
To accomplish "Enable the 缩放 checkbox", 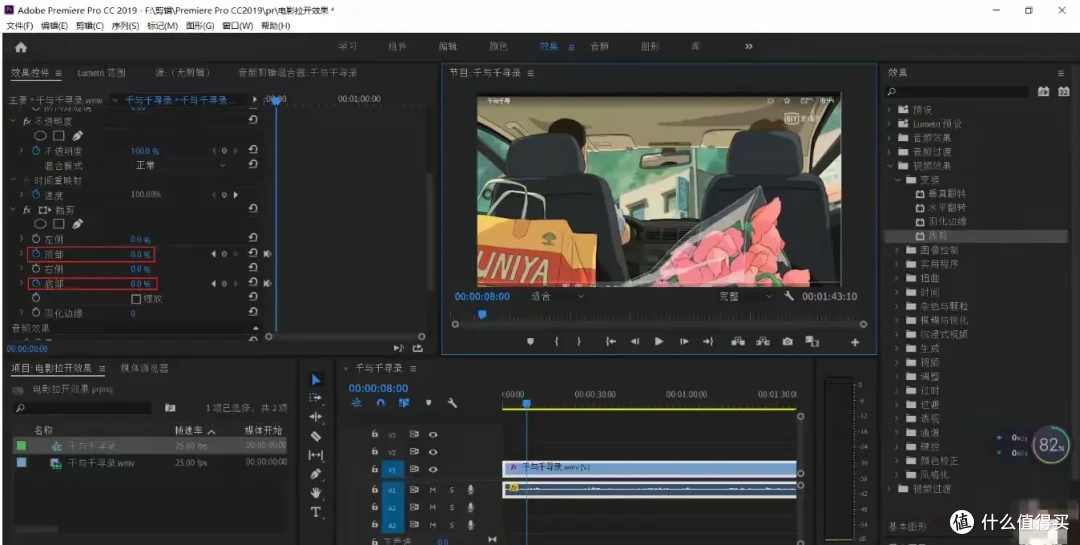I will point(136,299).
